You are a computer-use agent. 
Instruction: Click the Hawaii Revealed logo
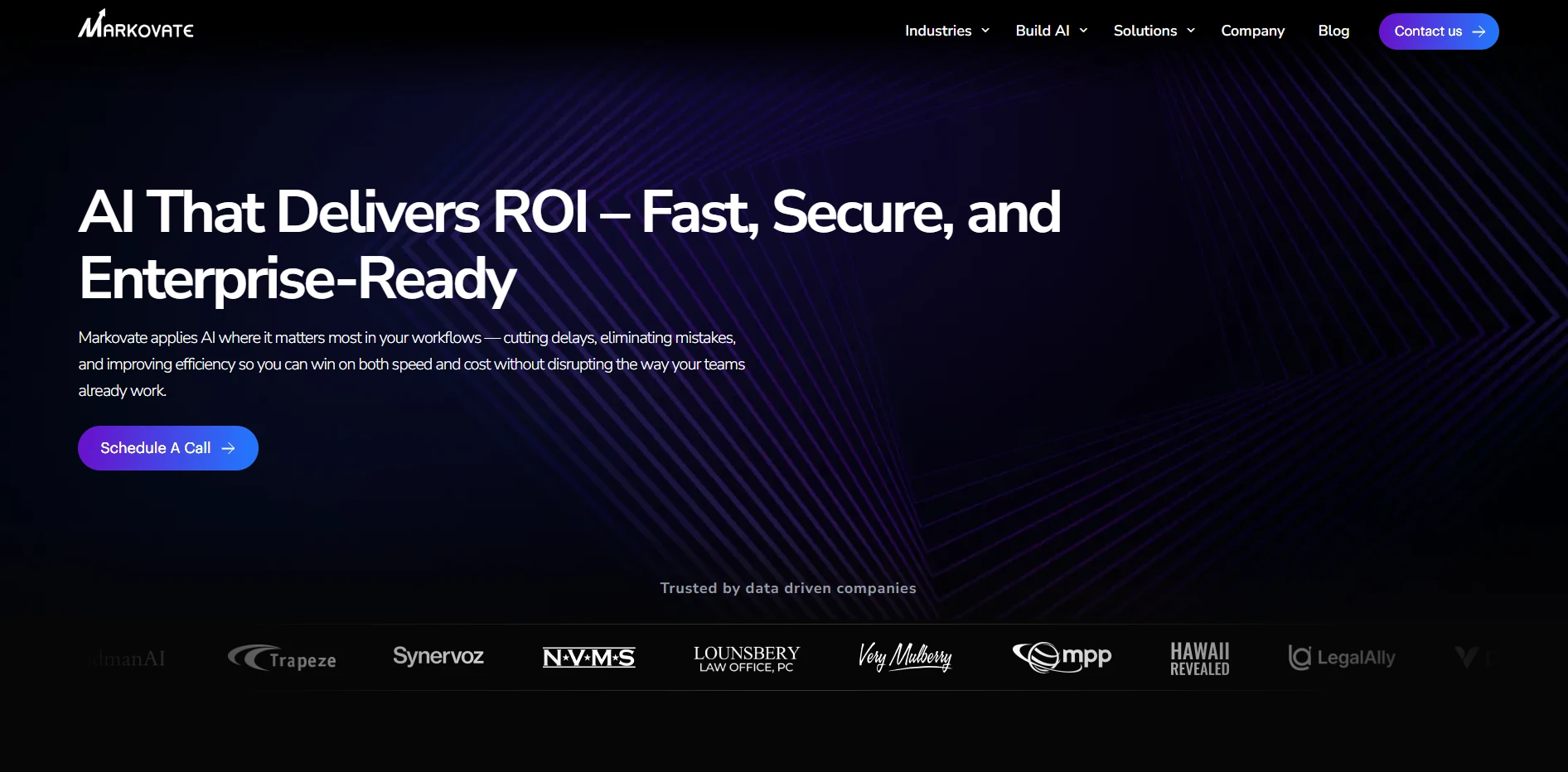[x=1199, y=659]
